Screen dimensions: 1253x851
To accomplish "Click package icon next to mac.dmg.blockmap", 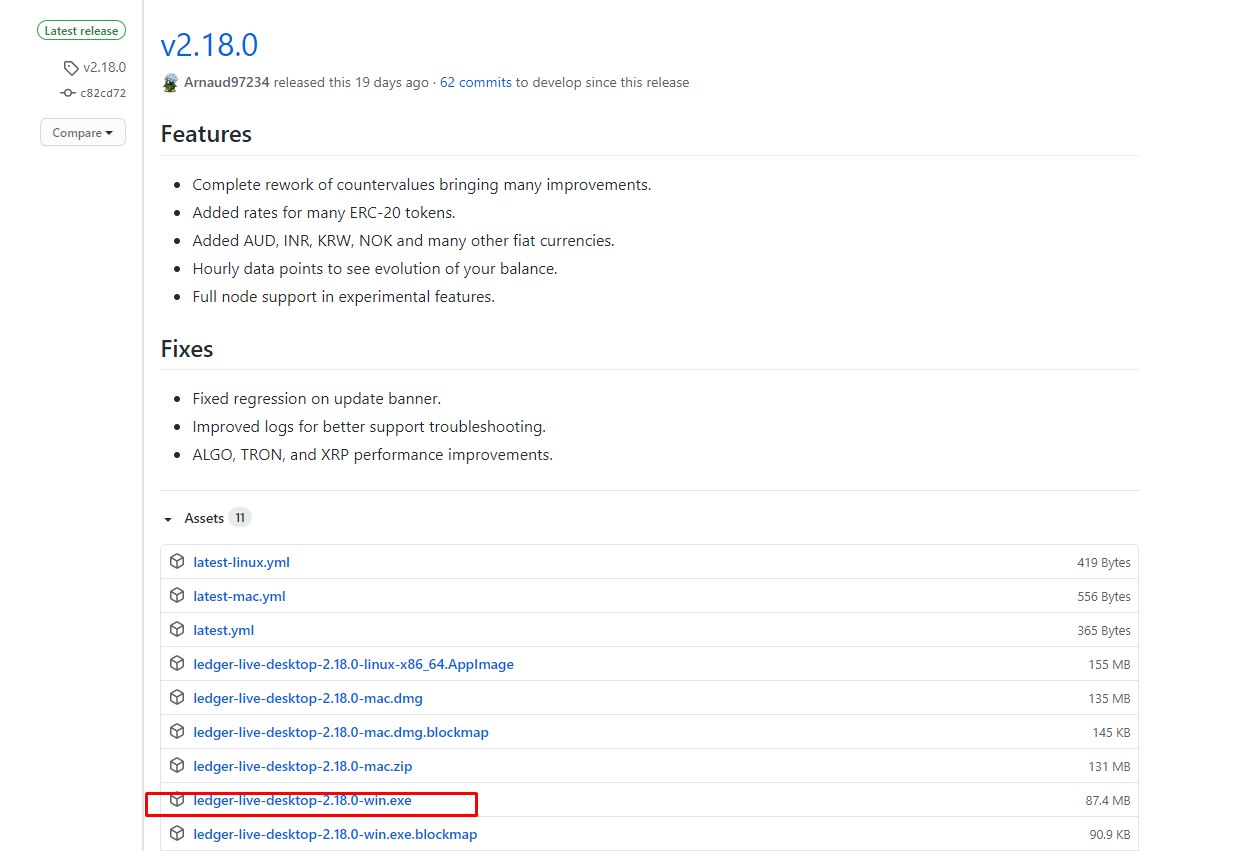I will click(177, 732).
